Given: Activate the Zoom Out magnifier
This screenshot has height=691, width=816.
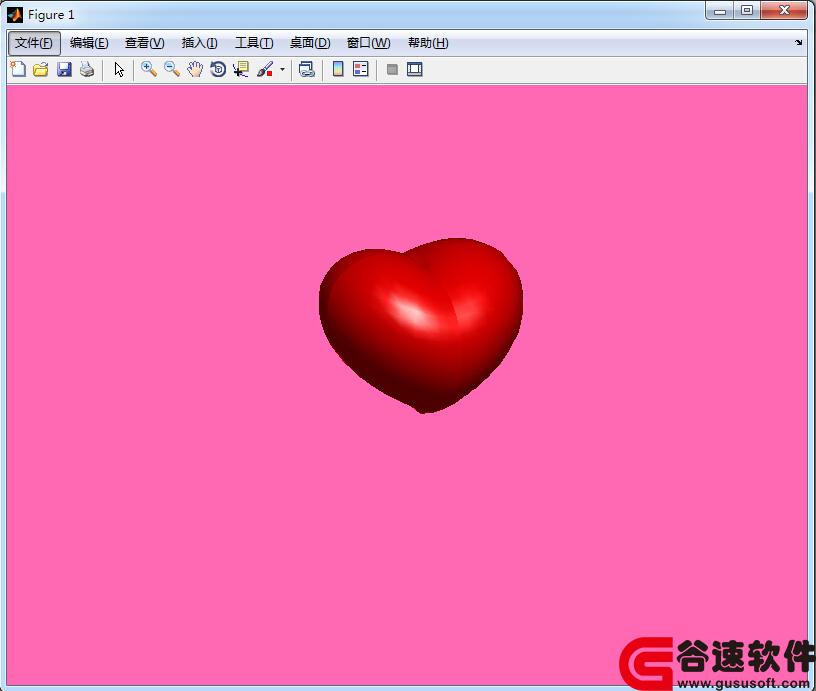Looking at the screenshot, I should point(172,69).
